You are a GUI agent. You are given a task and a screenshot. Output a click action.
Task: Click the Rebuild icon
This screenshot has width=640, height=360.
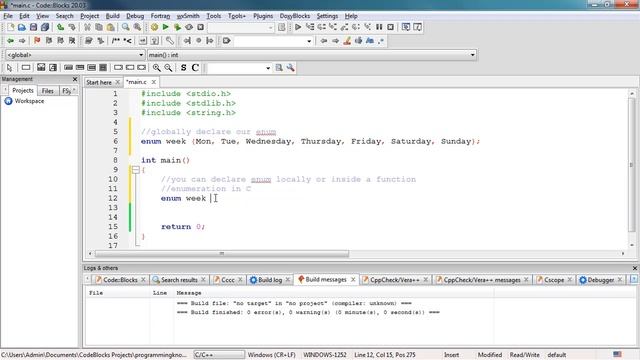(x=189, y=27)
